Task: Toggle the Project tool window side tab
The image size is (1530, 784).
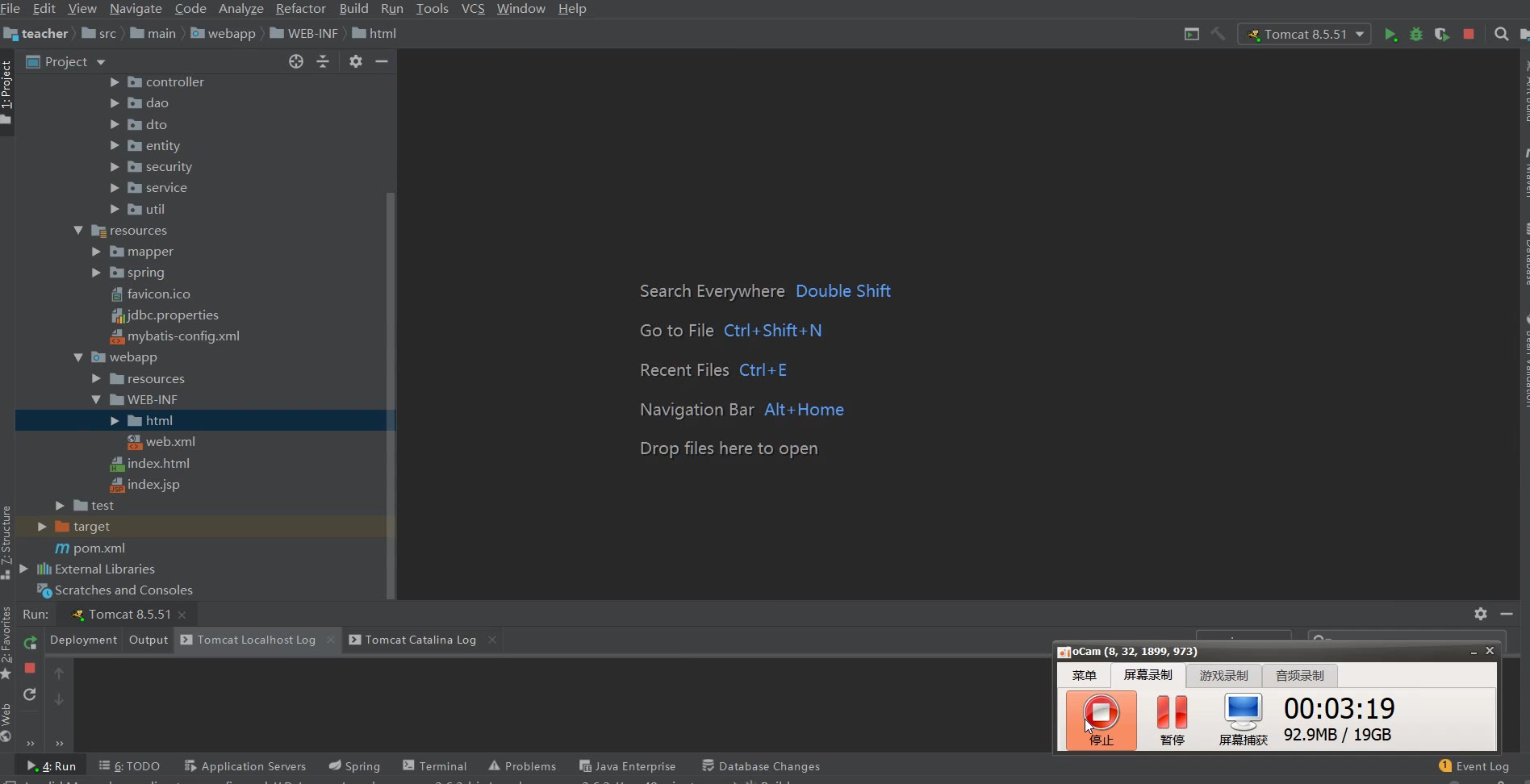Action: [6, 90]
